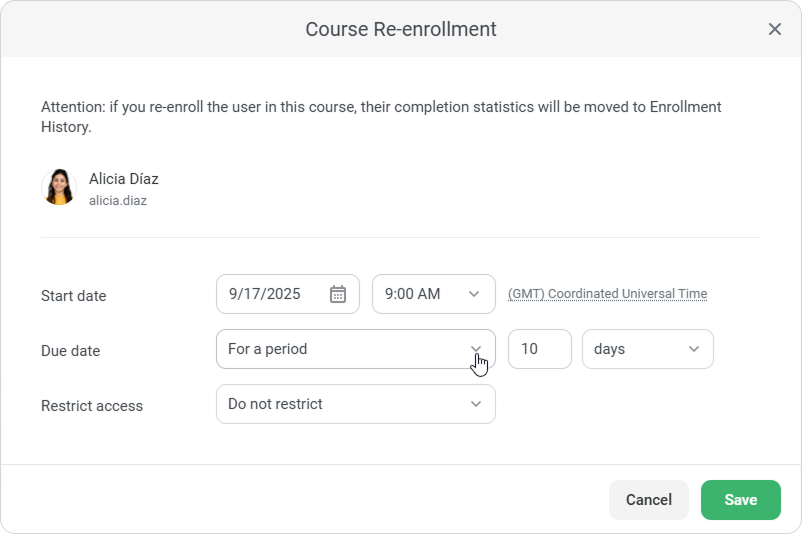
Task: Click the alicia.diaz username text
Action: (x=118, y=200)
